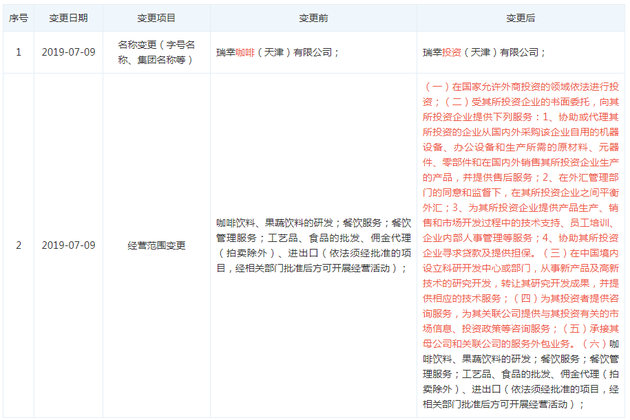The width and height of the screenshot is (630, 420).
Task: Select row number 2 cell
Action: pyautogui.click(x=18, y=245)
